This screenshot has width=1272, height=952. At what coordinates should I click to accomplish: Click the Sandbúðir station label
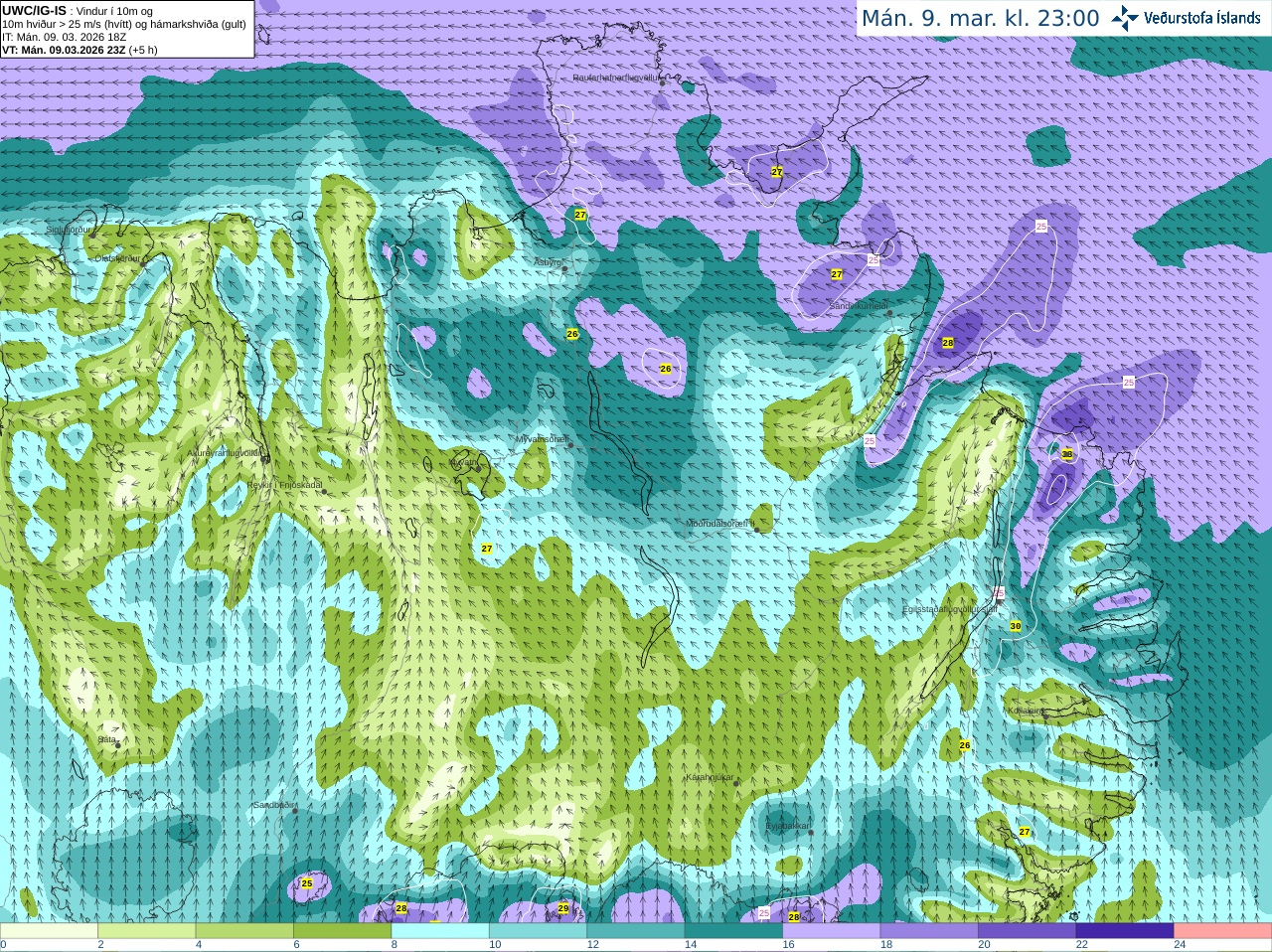pos(272,804)
